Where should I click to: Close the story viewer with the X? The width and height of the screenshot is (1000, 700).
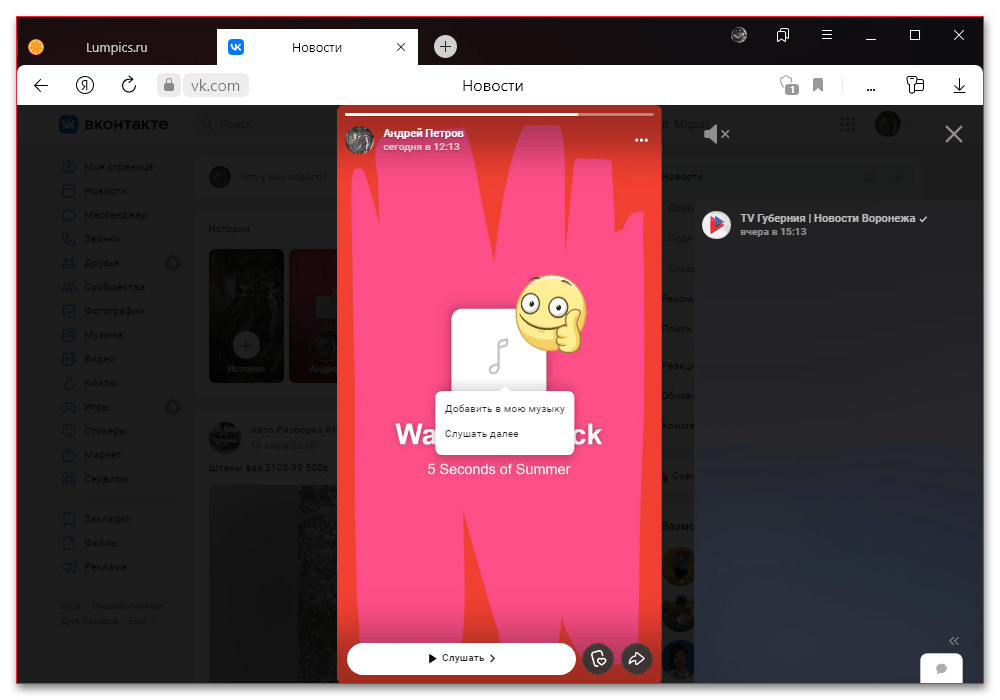(x=953, y=134)
